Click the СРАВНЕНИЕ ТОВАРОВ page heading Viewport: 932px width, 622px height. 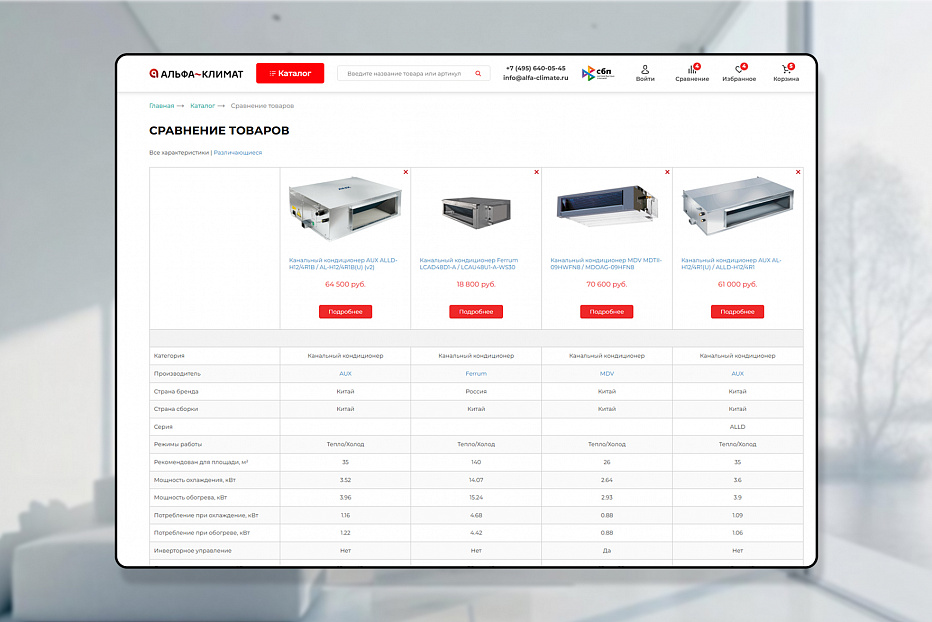pos(219,130)
